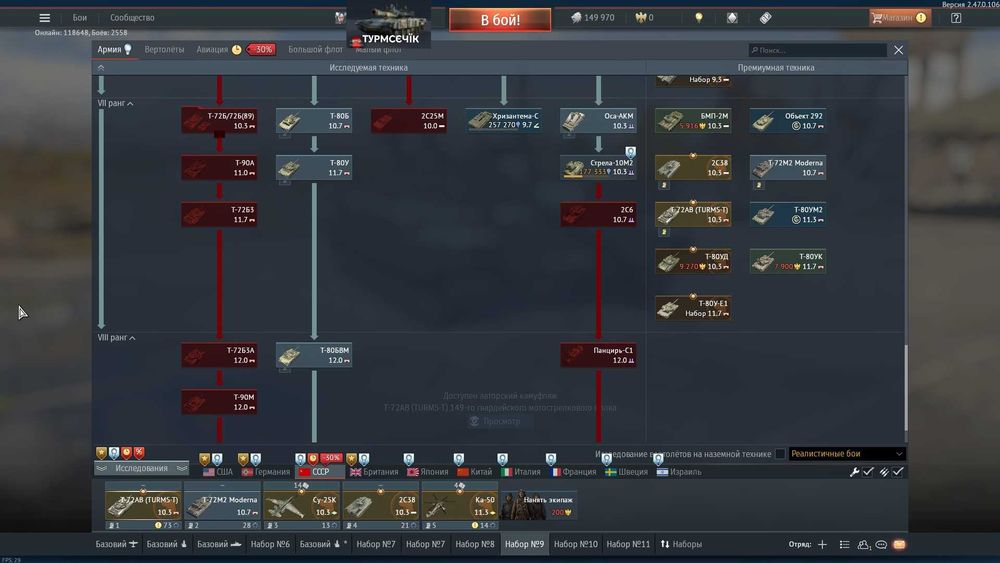
Task: Click the search field Поиск
Action: tap(818, 50)
